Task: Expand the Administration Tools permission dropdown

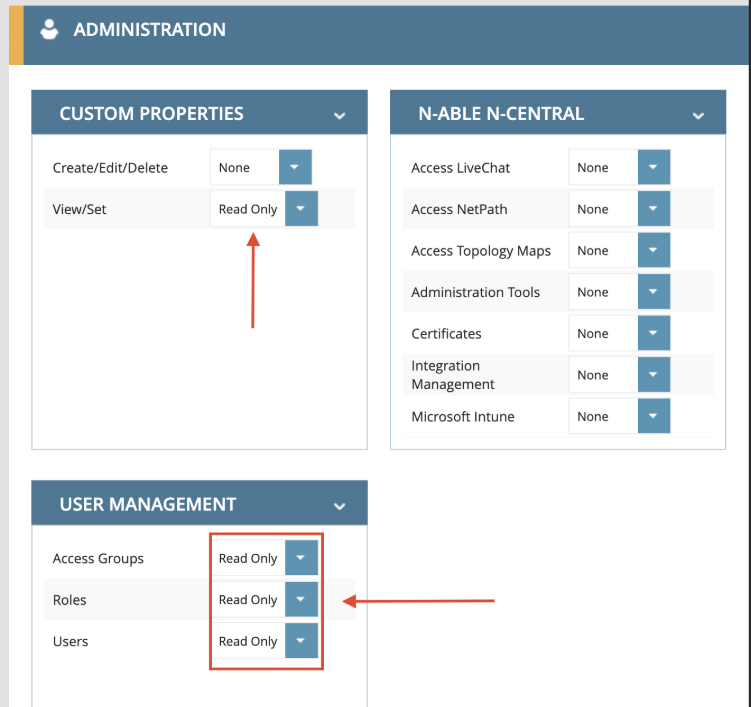Action: click(x=653, y=292)
